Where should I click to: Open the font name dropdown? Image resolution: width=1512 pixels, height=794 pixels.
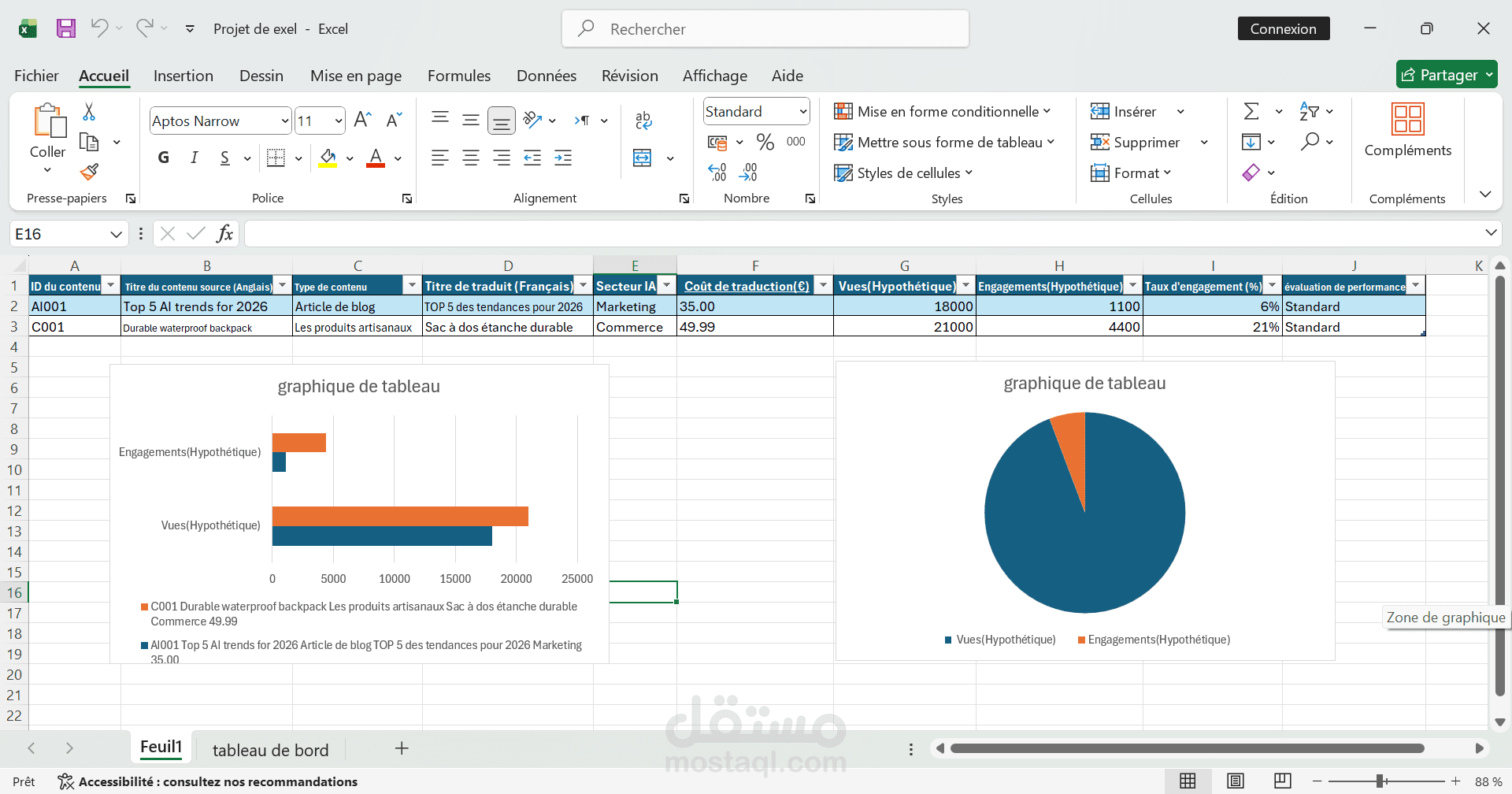[x=285, y=121]
